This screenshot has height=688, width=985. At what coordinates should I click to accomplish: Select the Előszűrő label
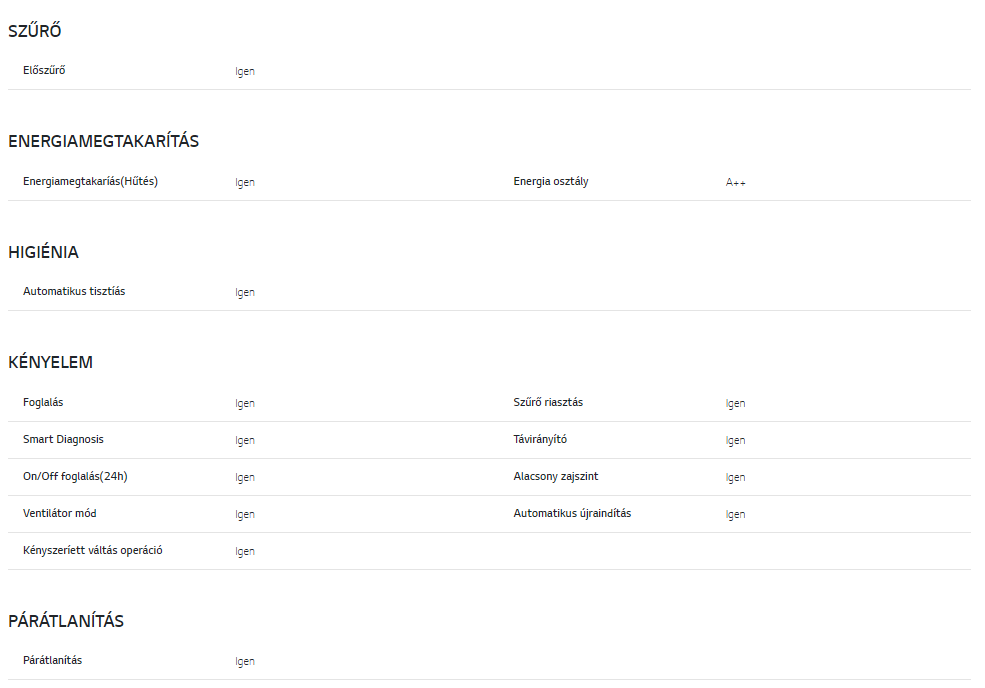pos(44,70)
